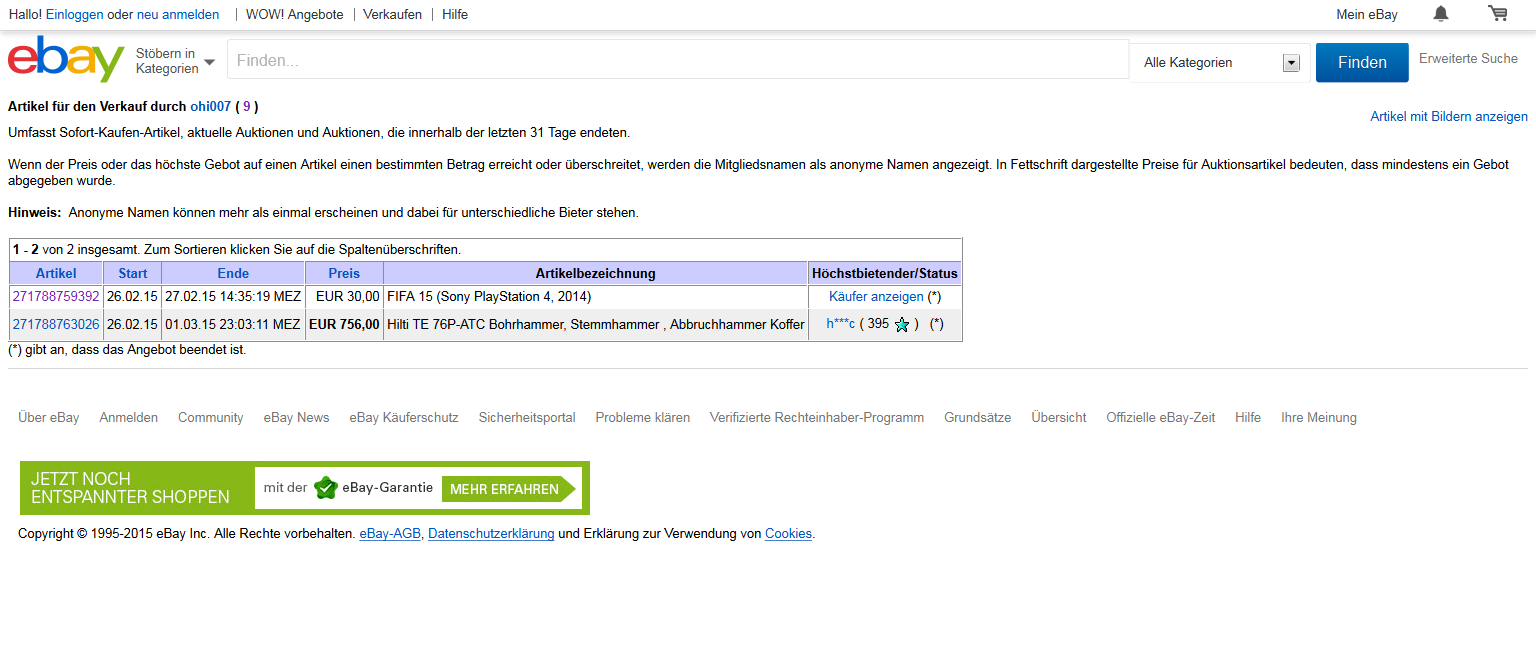Viewport: 1536px width, 669px height.
Task: Click the feedback star next to h***c
Action: point(902,325)
